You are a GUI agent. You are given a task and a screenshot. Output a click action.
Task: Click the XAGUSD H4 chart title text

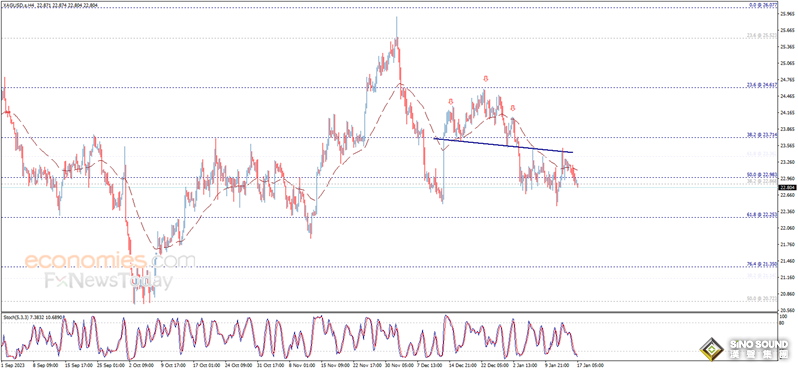pyautogui.click(x=51, y=5)
